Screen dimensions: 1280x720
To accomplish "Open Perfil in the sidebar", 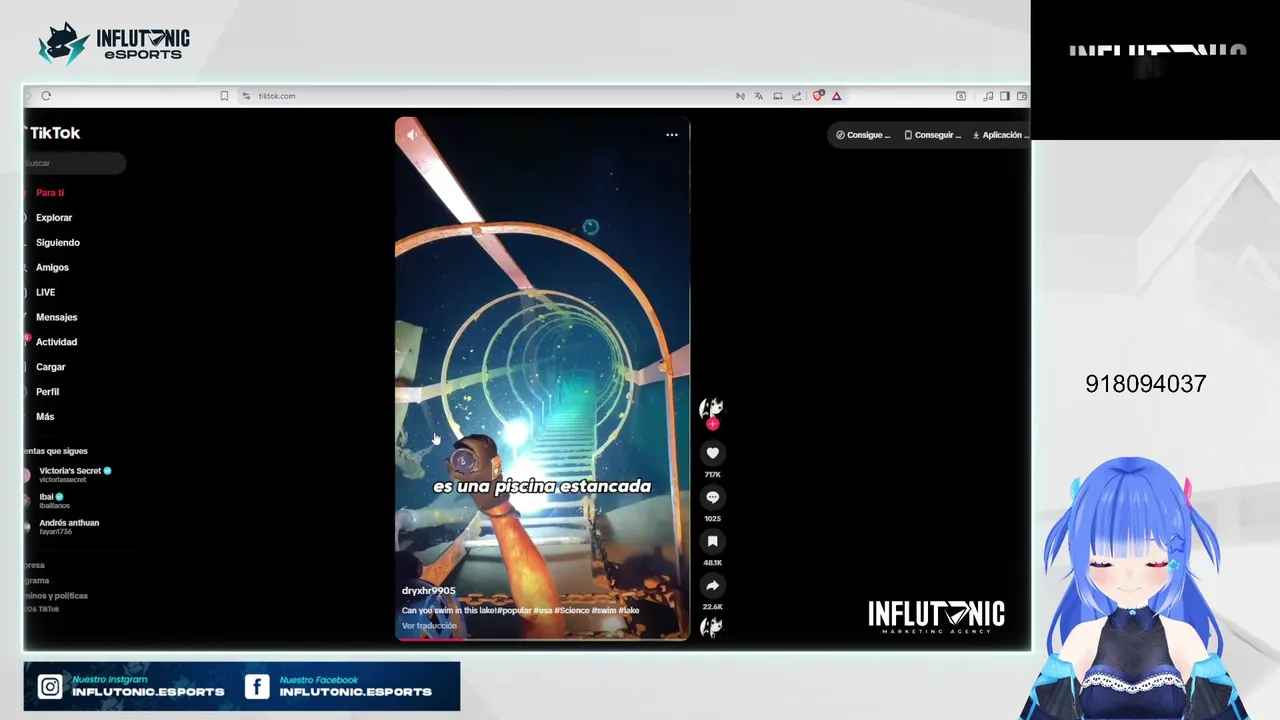I will click(47, 392).
